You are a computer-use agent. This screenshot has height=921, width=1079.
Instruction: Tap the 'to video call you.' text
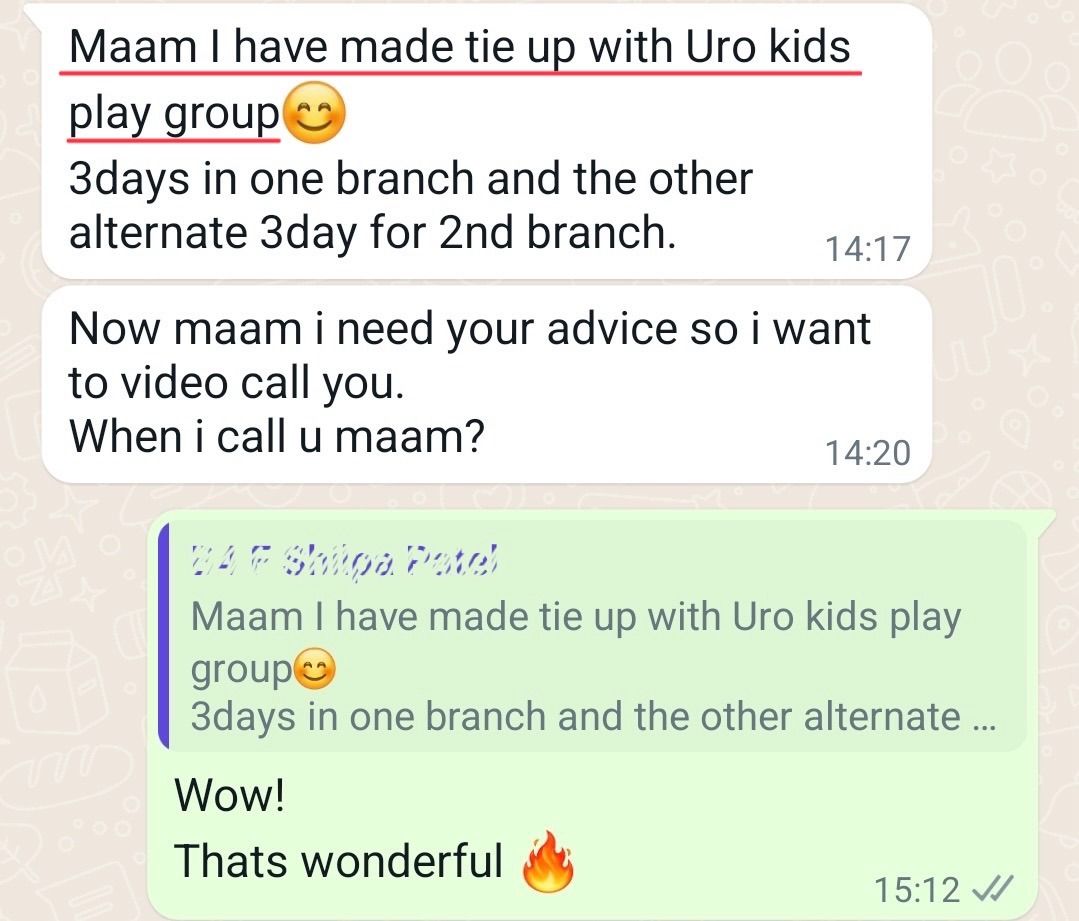[236, 383]
